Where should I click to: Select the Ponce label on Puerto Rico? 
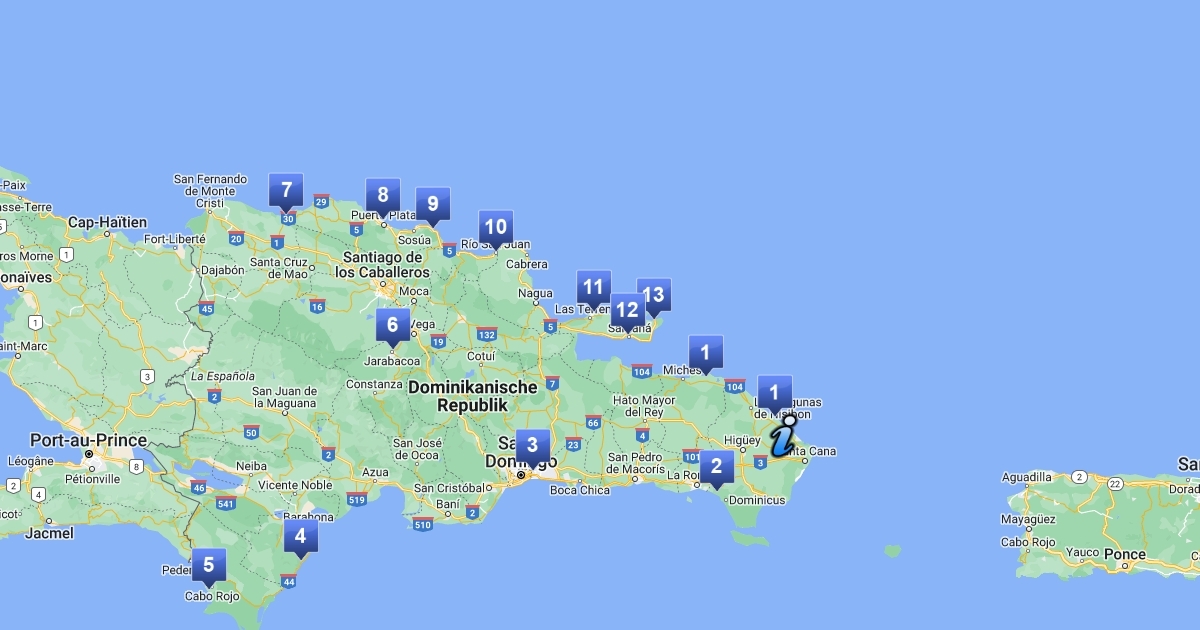pos(1125,554)
